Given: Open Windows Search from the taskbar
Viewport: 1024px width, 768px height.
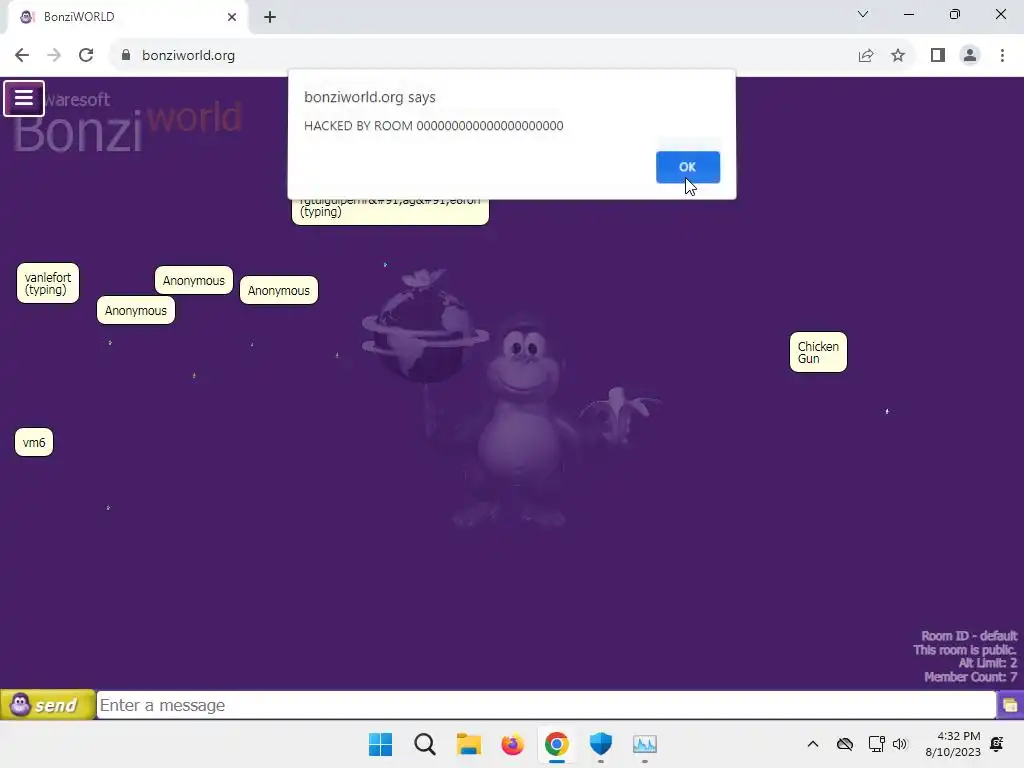Looking at the screenshot, I should [x=424, y=744].
